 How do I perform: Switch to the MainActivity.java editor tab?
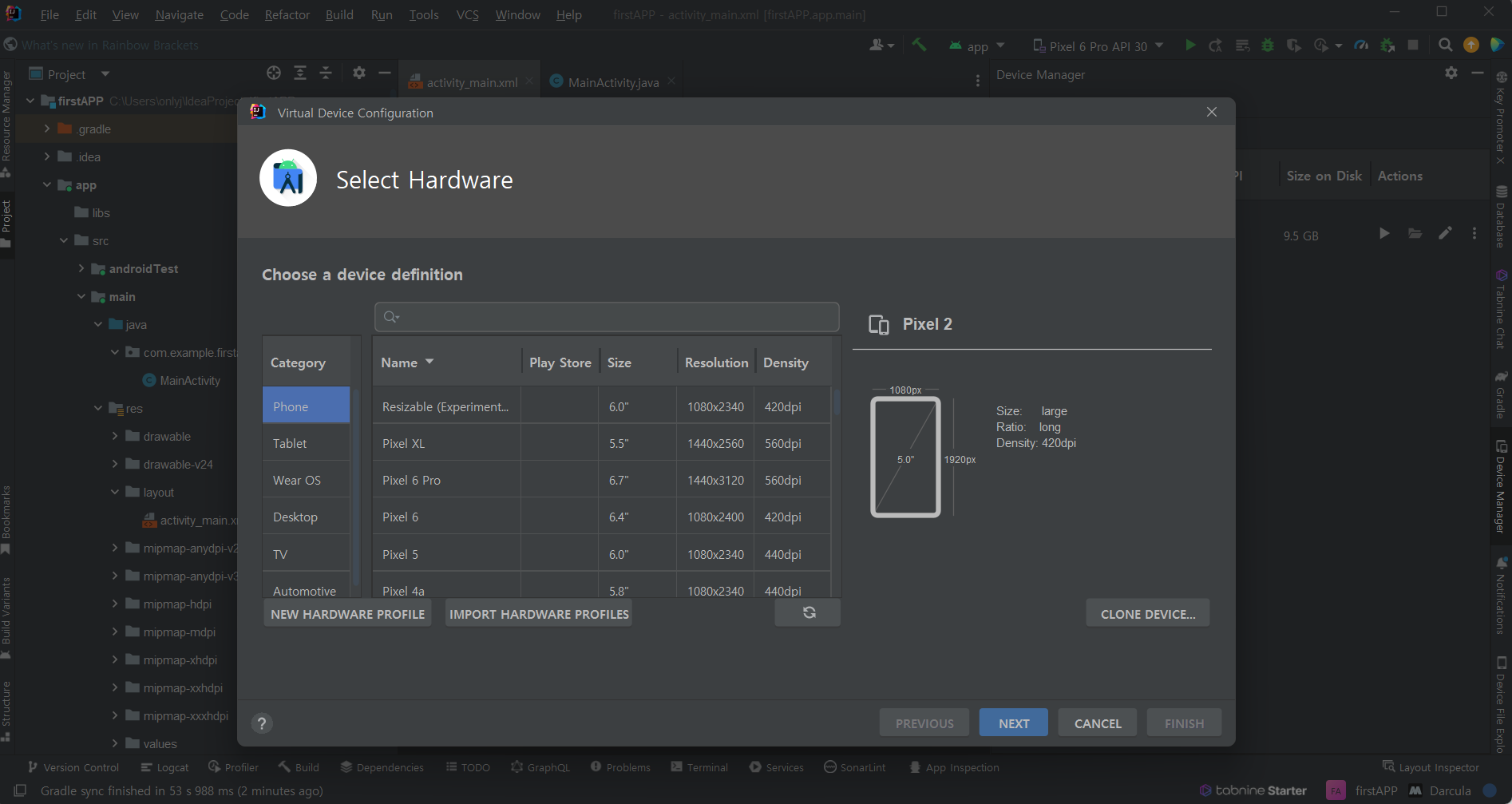coord(612,82)
